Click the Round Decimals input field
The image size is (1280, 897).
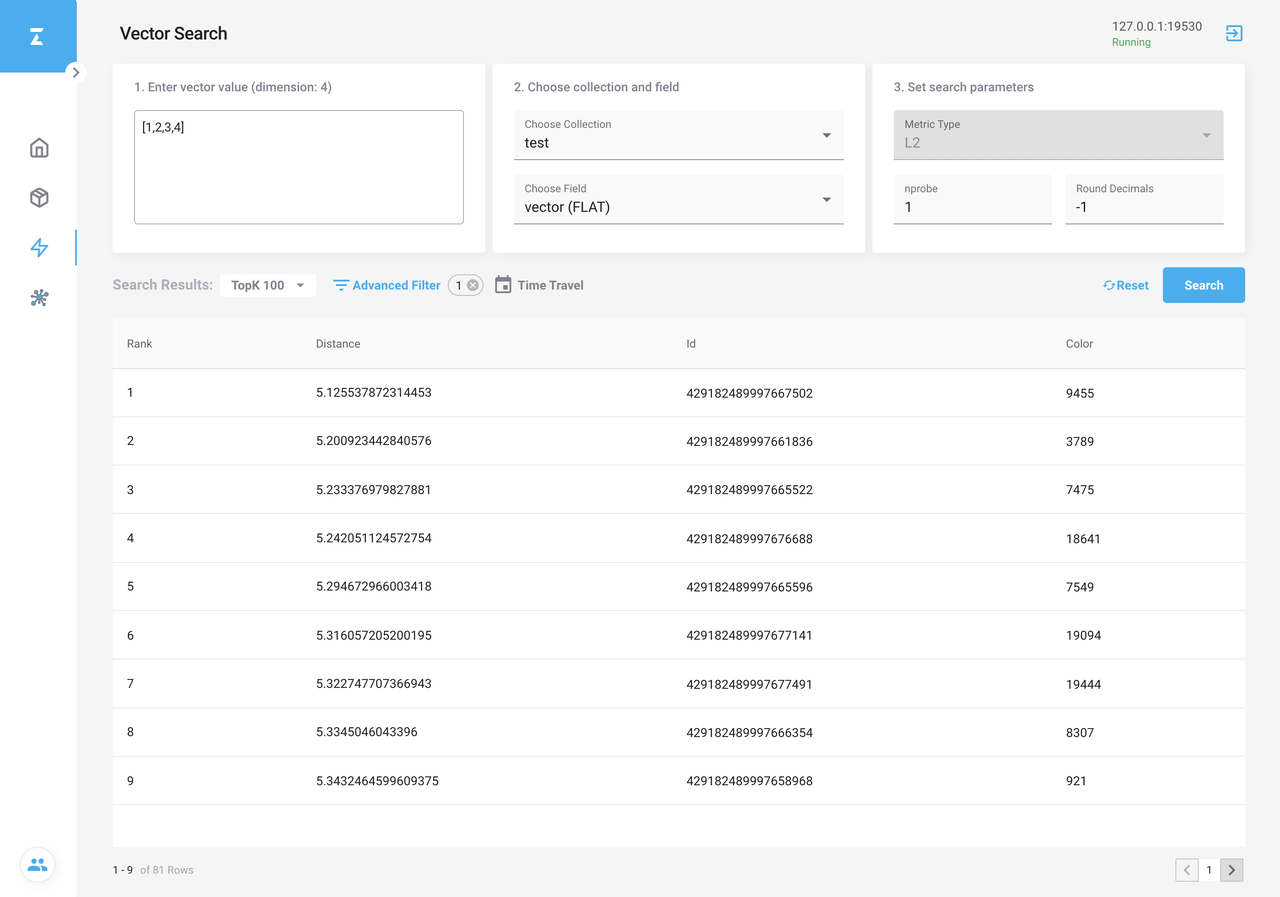(1144, 207)
